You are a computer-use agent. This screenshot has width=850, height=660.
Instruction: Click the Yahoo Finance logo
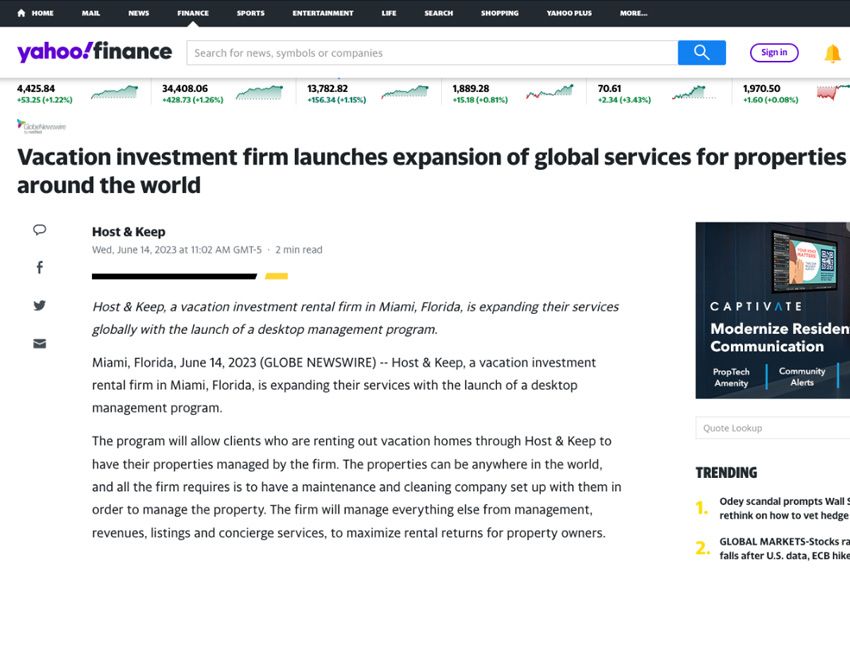click(94, 52)
